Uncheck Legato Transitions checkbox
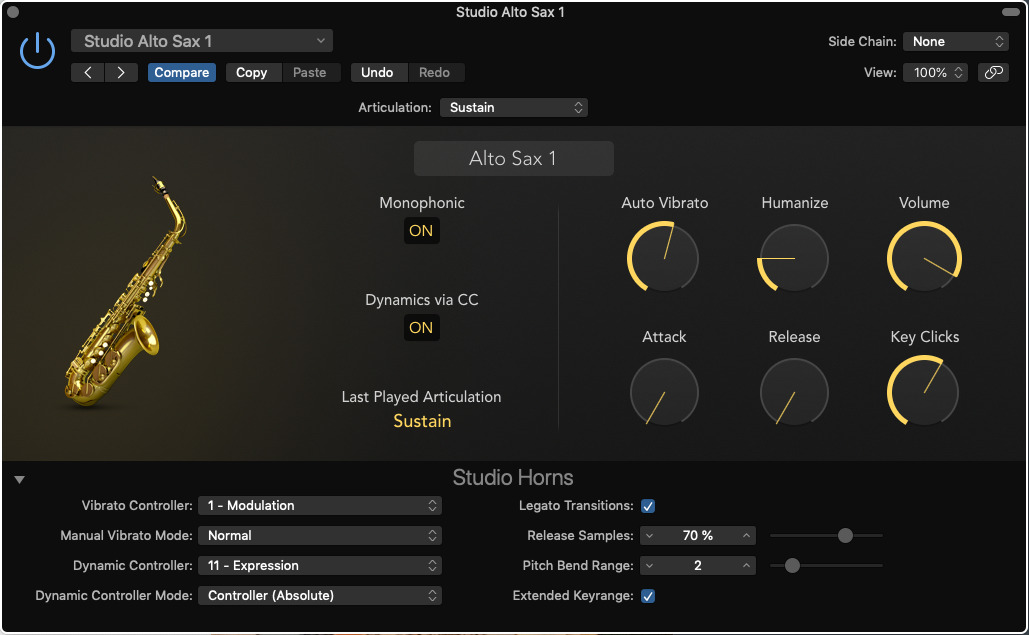 (648, 506)
